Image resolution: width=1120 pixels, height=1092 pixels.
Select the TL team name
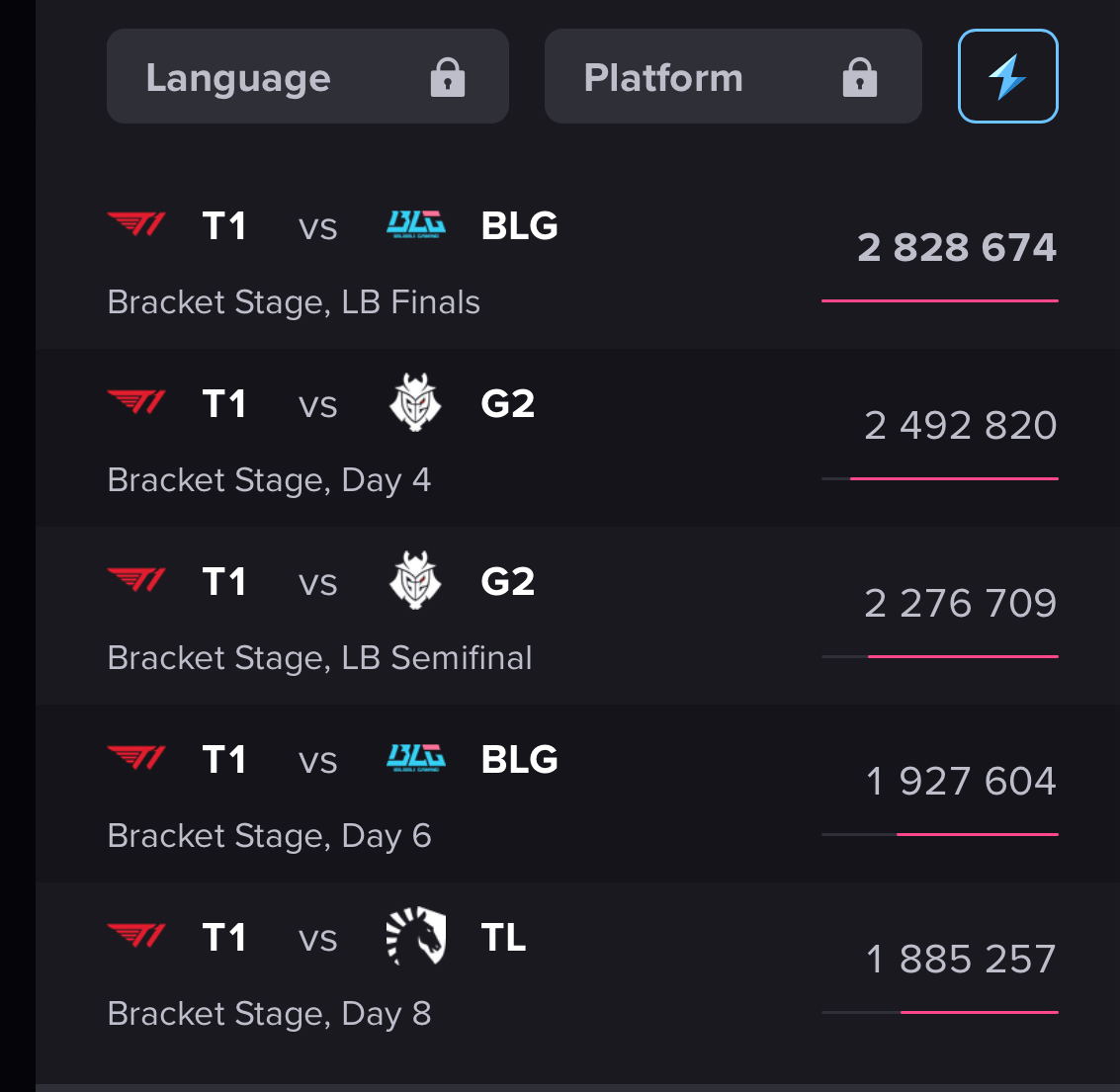tap(503, 937)
